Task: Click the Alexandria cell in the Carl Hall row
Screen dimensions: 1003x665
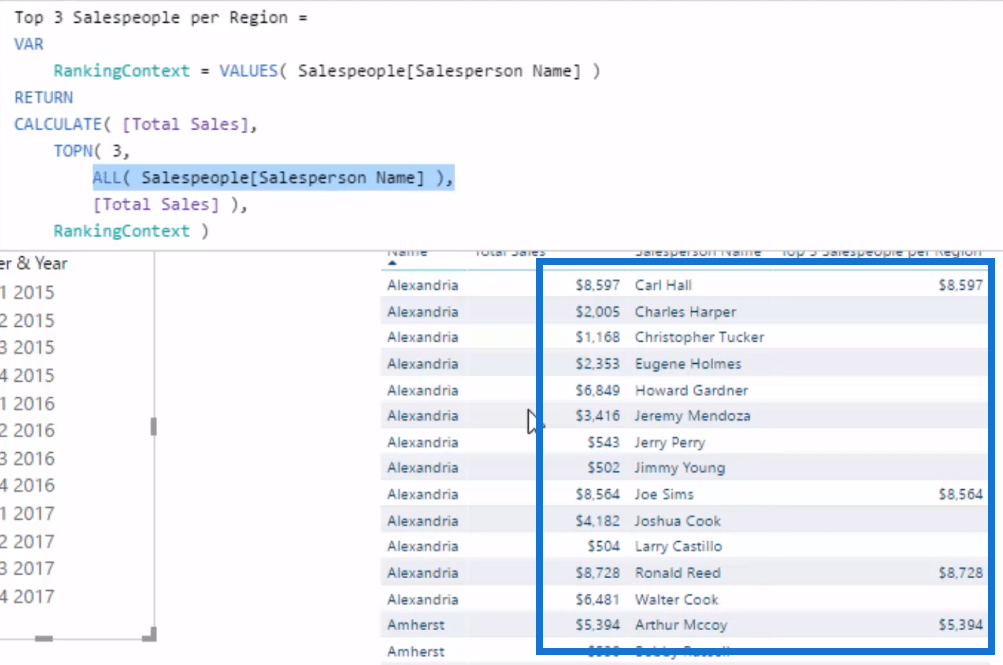Action: 422,285
